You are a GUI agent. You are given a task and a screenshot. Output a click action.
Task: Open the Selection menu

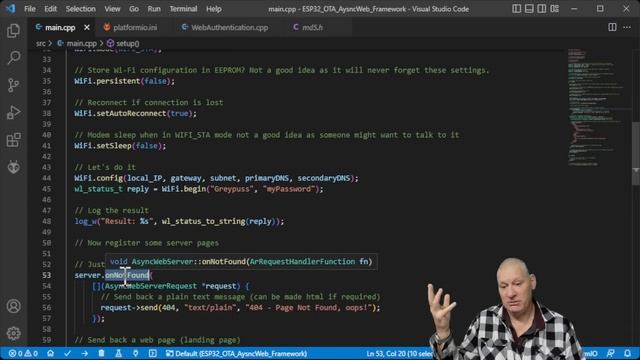point(80,9)
